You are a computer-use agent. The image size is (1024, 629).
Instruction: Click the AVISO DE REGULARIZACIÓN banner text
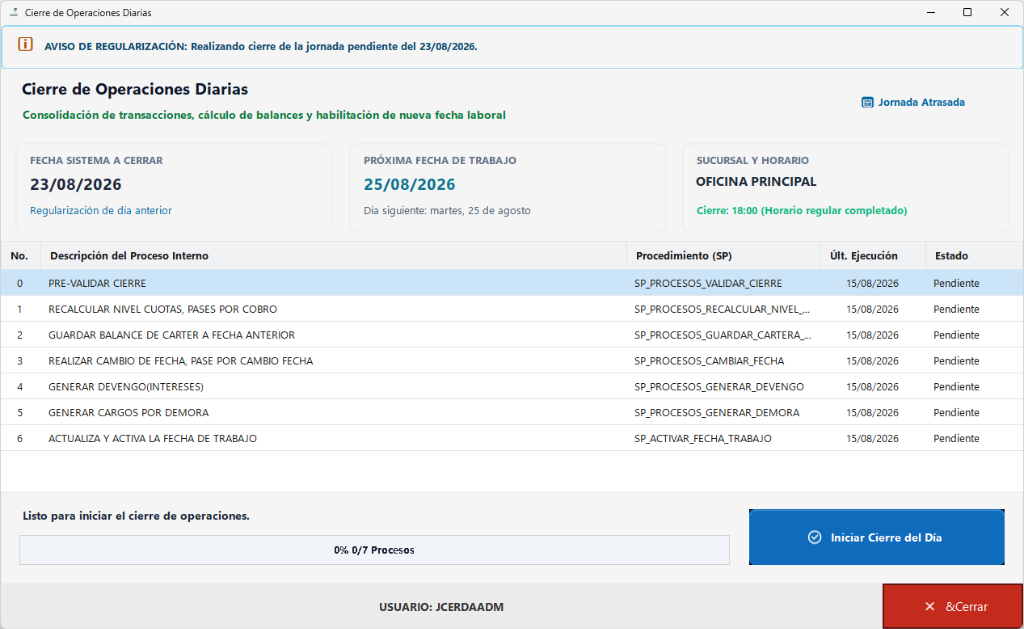pyautogui.click(x=261, y=46)
